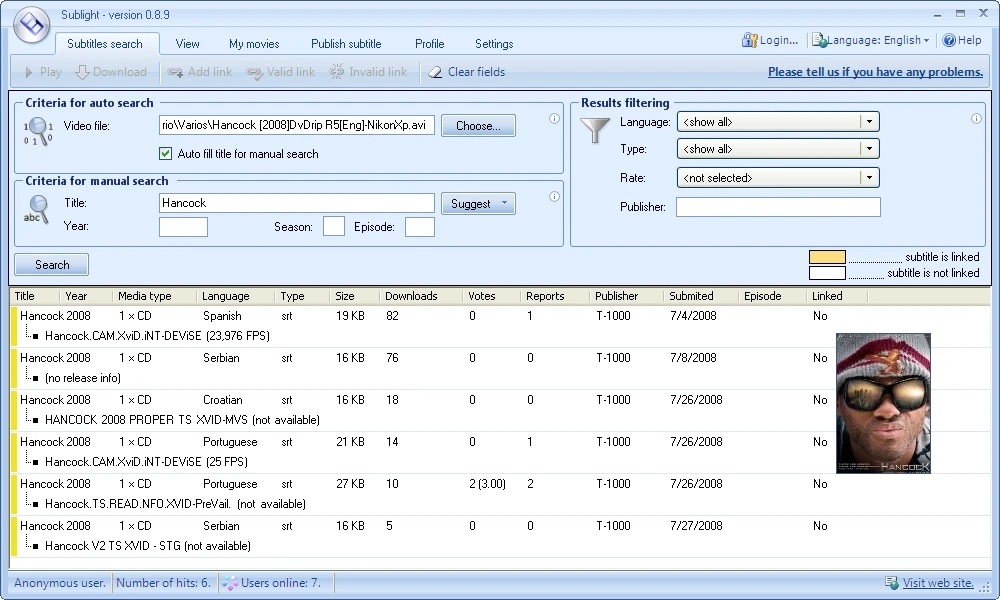The height and width of the screenshot is (600, 1000).
Task: Click the Publisher filter text field
Action: point(778,207)
